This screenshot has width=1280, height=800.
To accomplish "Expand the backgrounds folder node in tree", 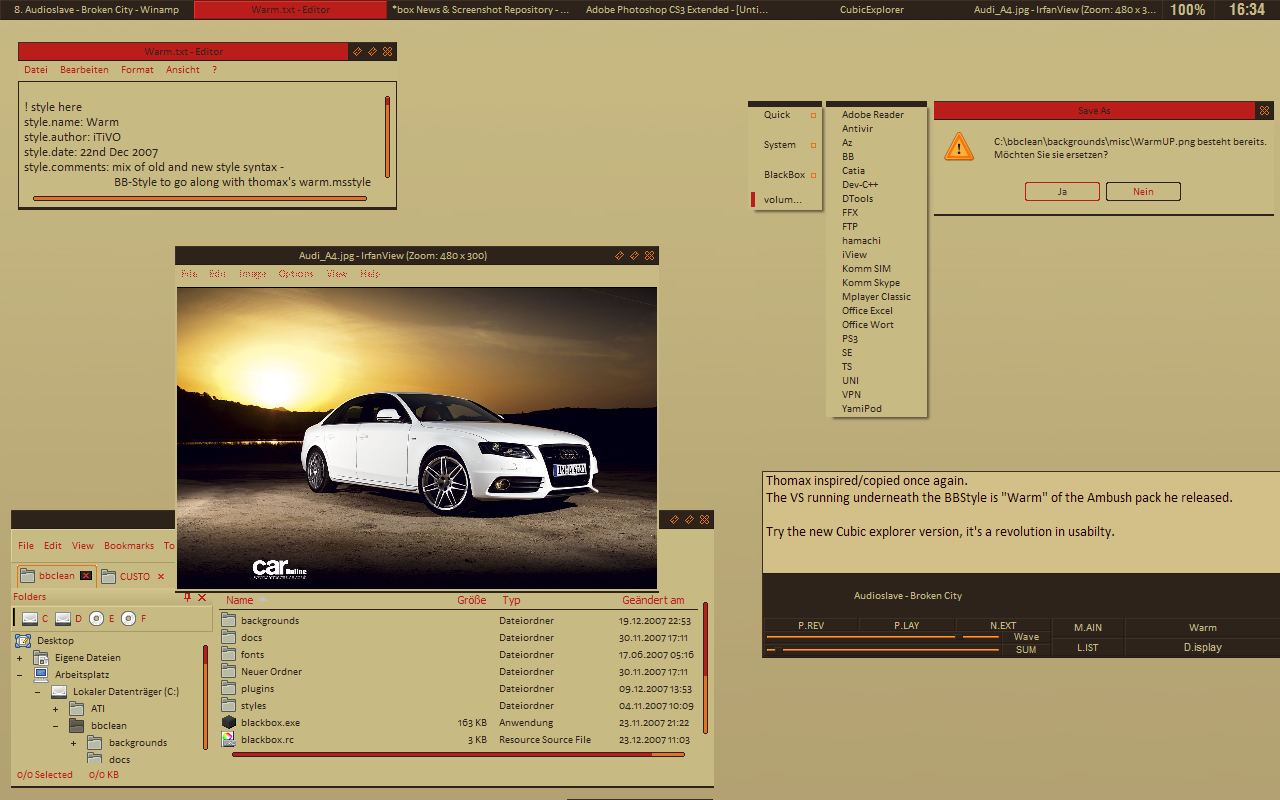I will pos(73,743).
